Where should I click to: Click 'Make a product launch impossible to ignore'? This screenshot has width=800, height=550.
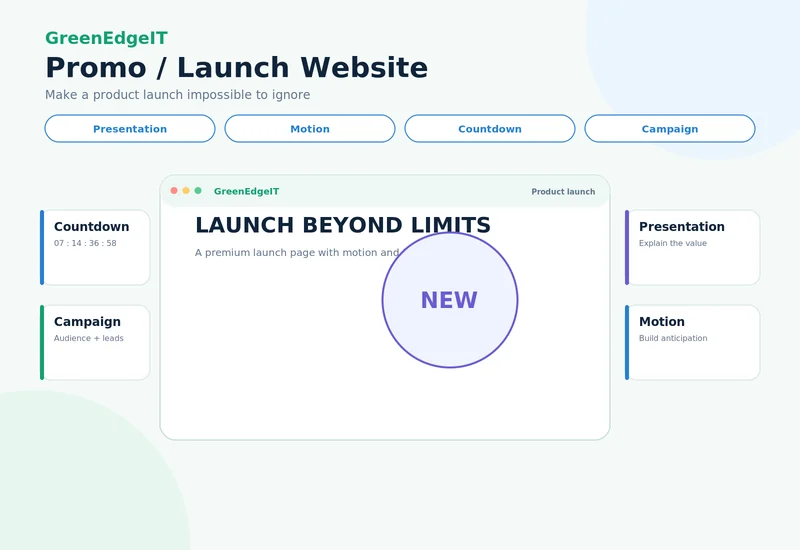[x=178, y=95]
